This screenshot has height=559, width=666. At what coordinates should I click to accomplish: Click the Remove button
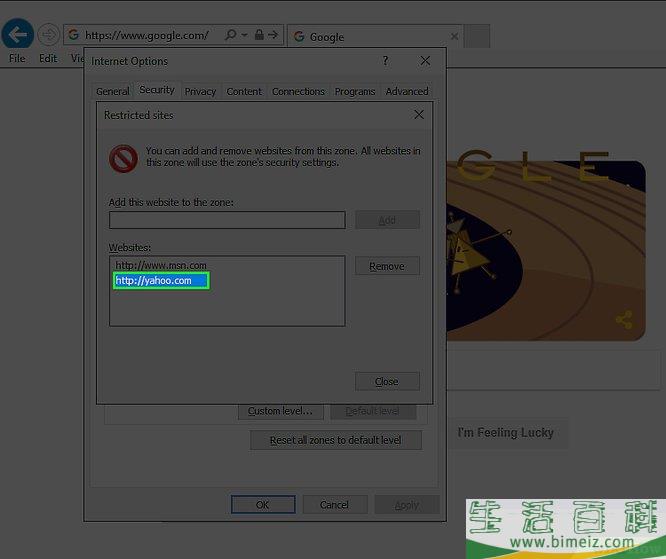click(x=387, y=266)
